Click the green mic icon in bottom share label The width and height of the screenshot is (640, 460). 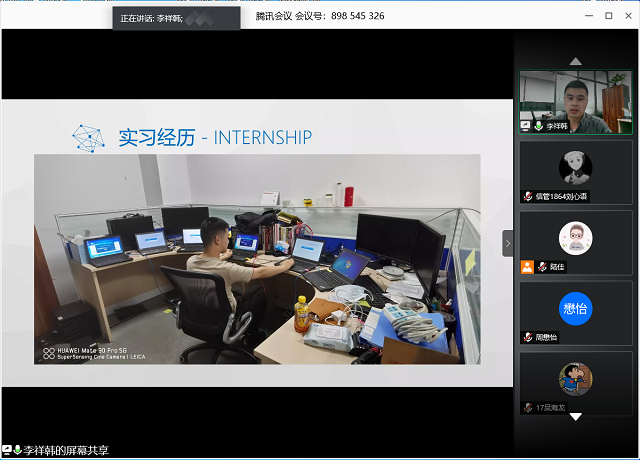click(17, 451)
